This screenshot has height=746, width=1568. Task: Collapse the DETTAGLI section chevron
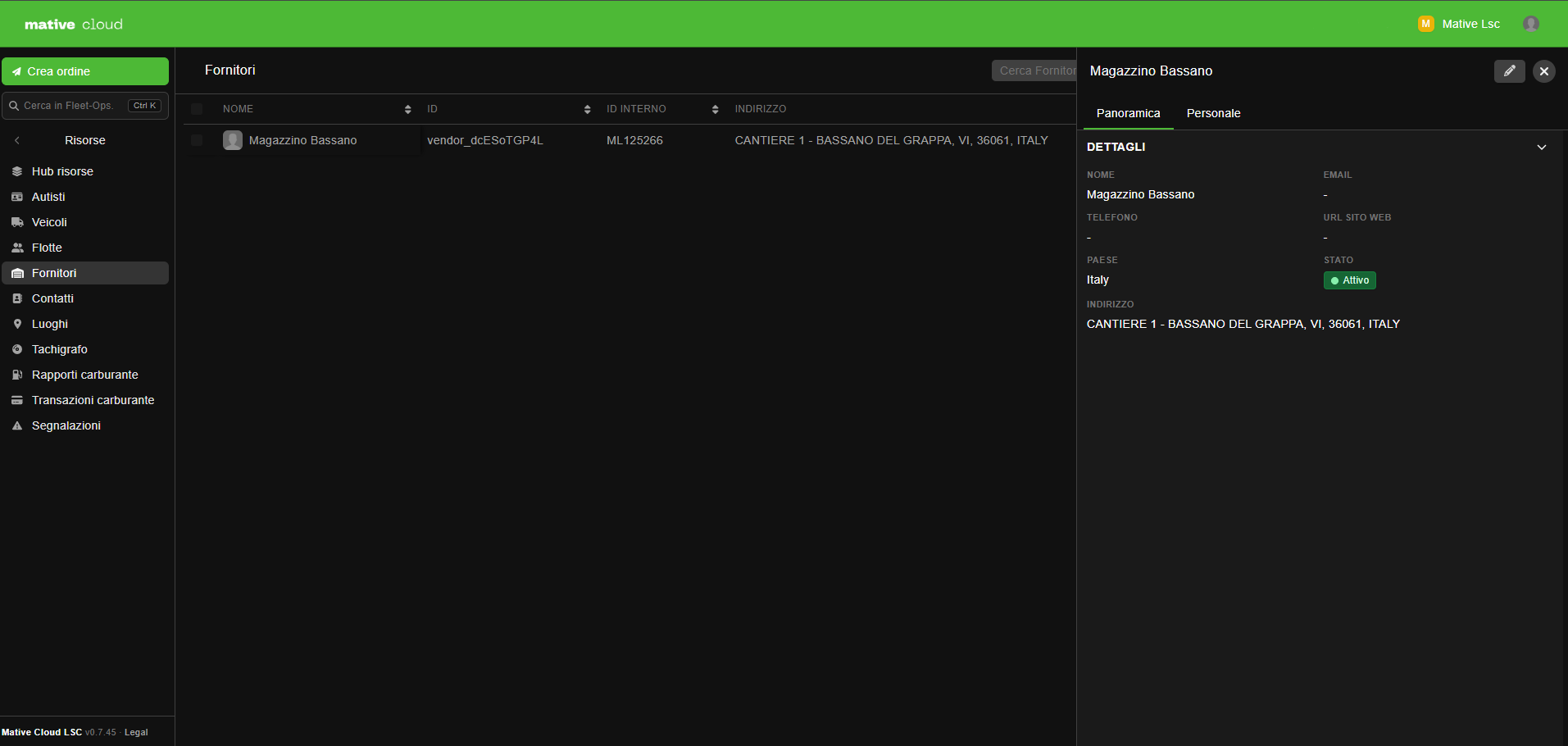(x=1541, y=147)
